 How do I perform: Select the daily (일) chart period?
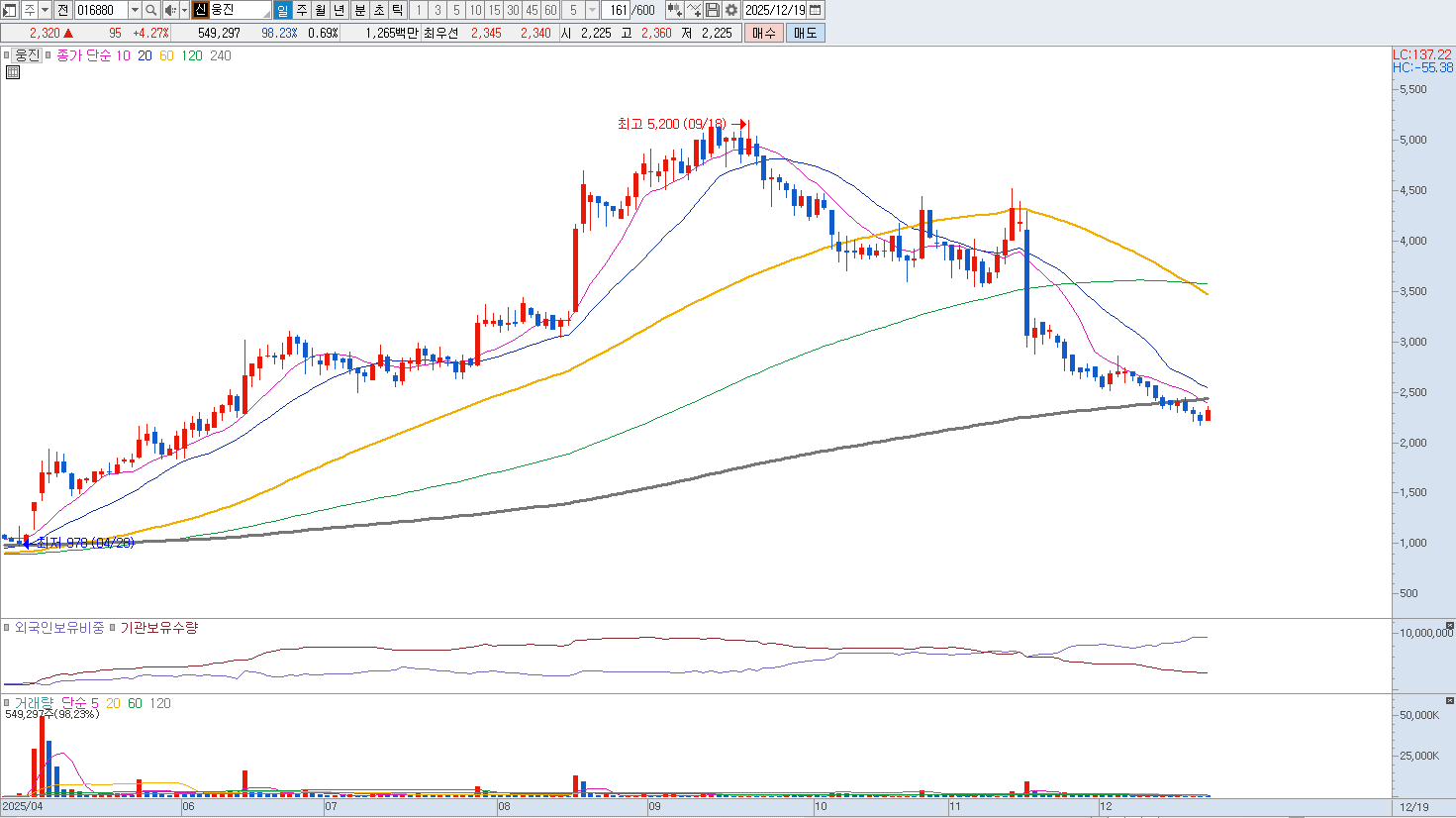pos(282,10)
